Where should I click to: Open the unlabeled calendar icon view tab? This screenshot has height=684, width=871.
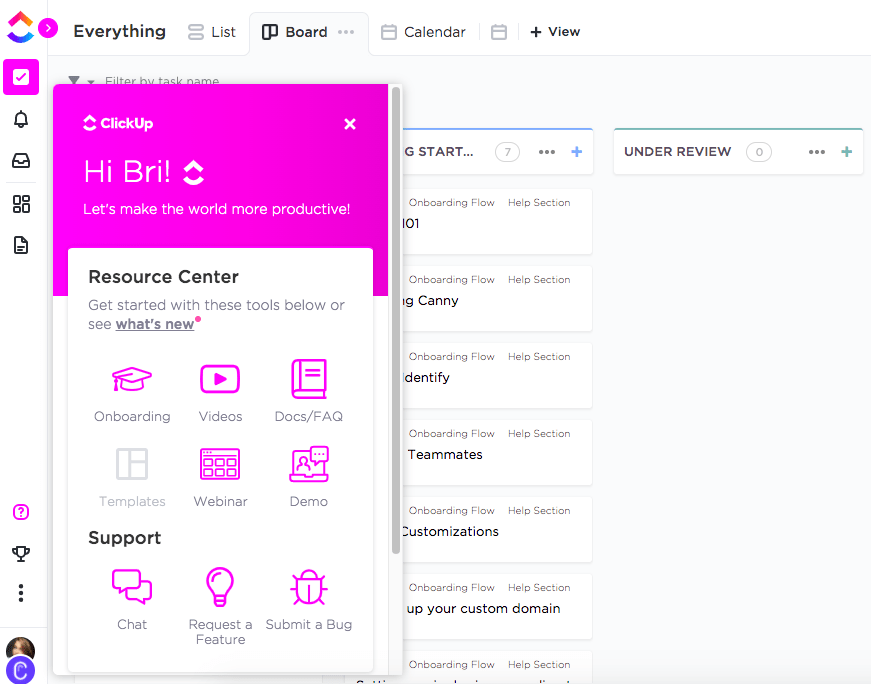(x=499, y=32)
